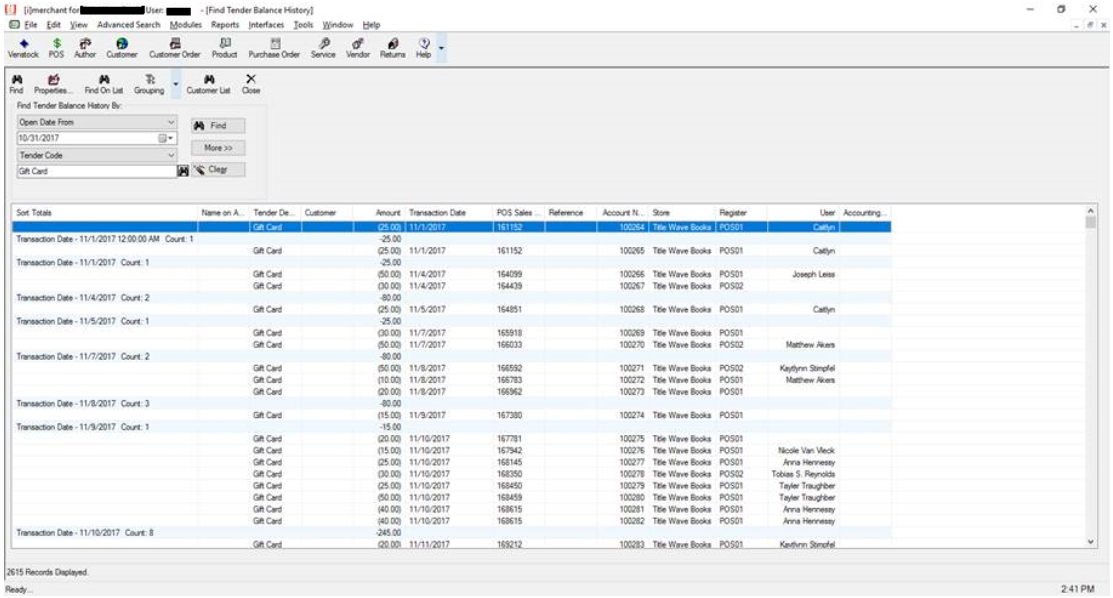This screenshot has width=1113, height=598.
Task: Open the Reports menu
Action: point(225,25)
